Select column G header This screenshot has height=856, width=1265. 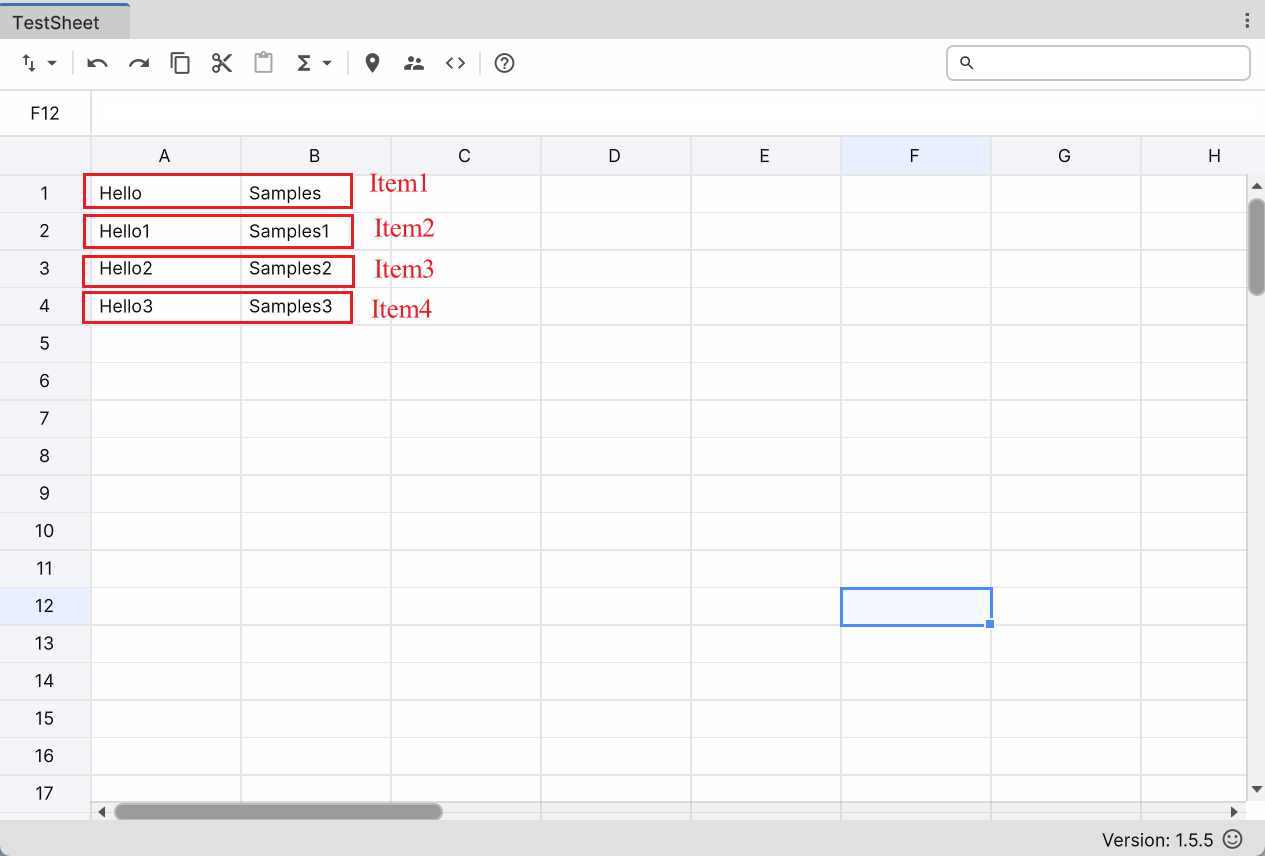tap(1065, 155)
